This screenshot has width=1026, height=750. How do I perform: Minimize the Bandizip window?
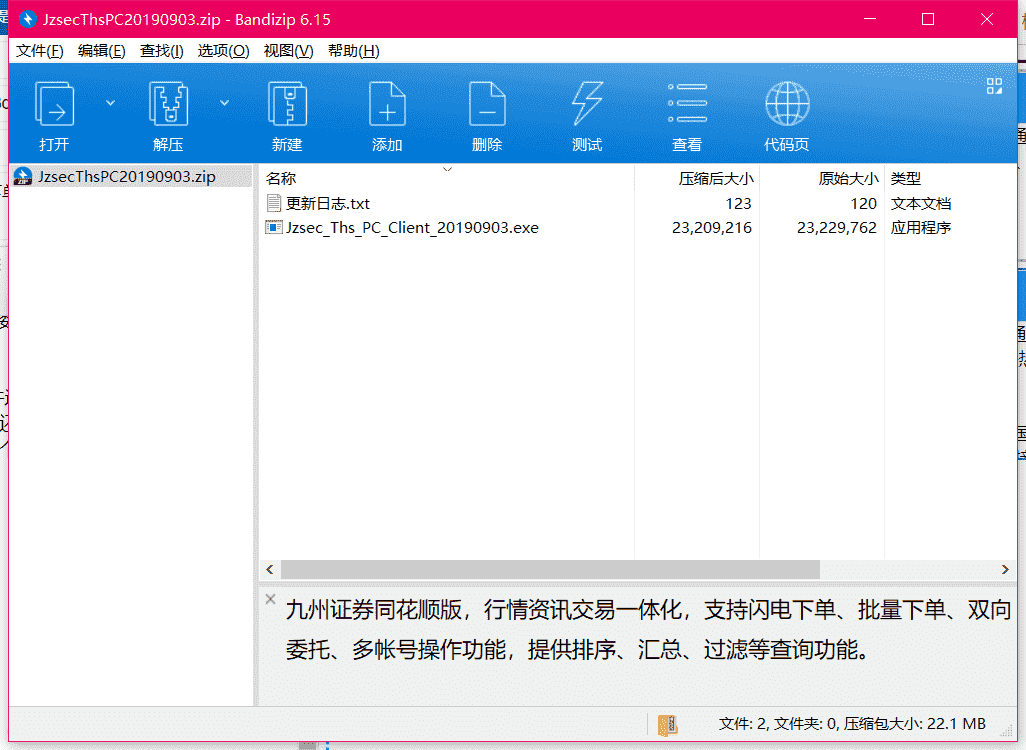coord(870,19)
